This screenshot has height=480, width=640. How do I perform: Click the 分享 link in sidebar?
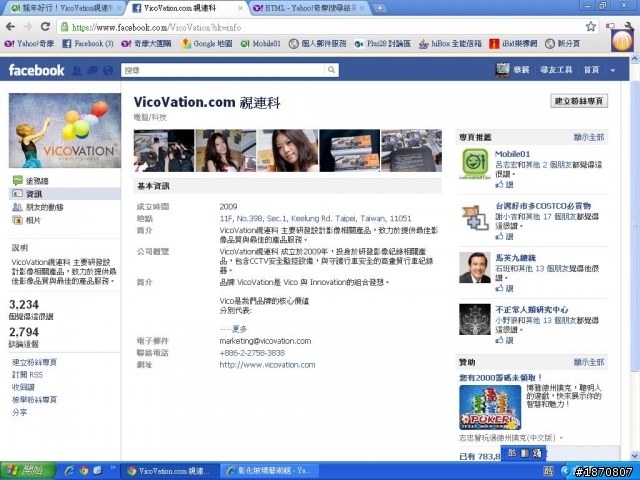click(x=19, y=412)
